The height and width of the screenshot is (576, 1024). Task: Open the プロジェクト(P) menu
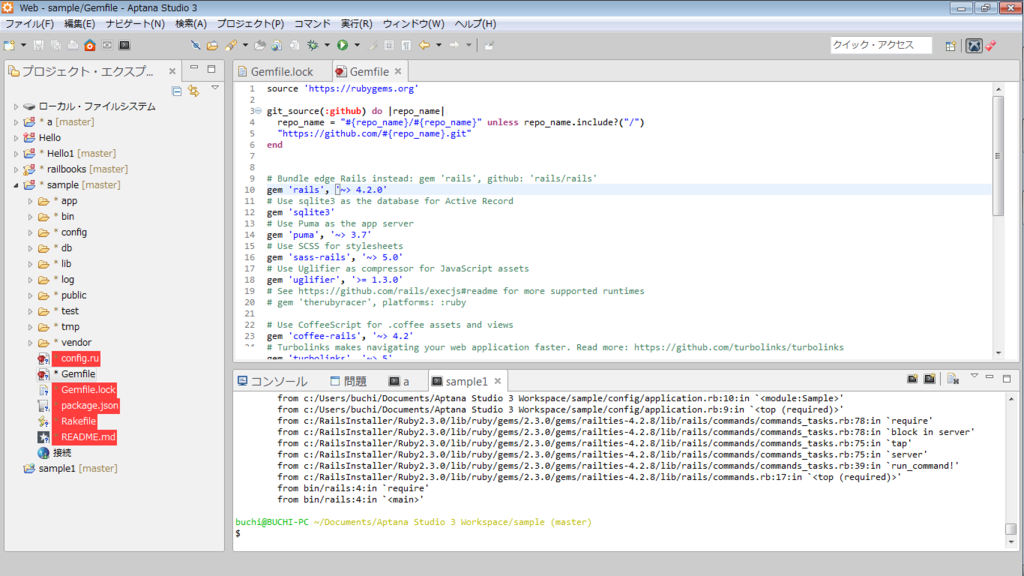pyautogui.click(x=250, y=24)
